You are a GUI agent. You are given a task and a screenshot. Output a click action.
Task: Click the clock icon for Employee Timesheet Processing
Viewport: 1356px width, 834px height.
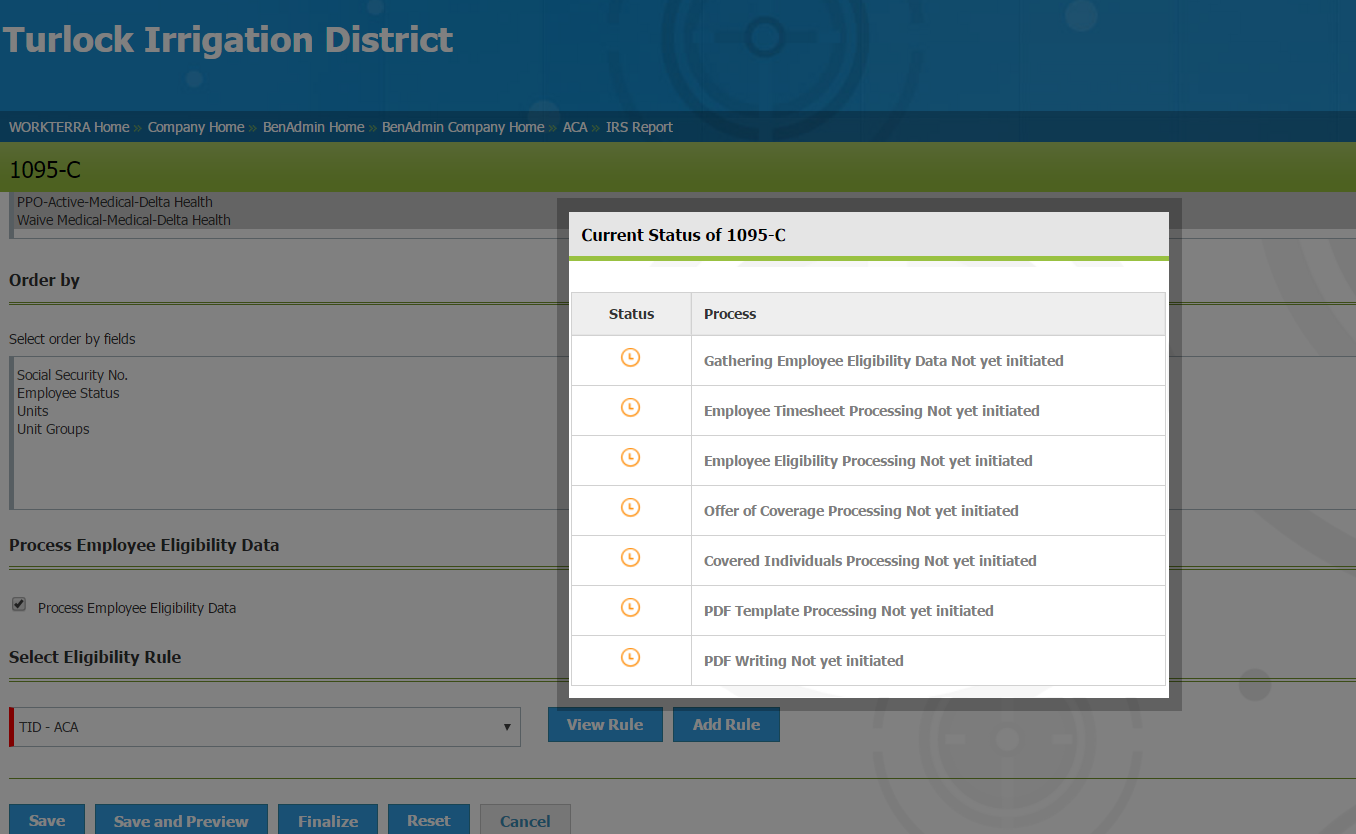(x=630, y=408)
